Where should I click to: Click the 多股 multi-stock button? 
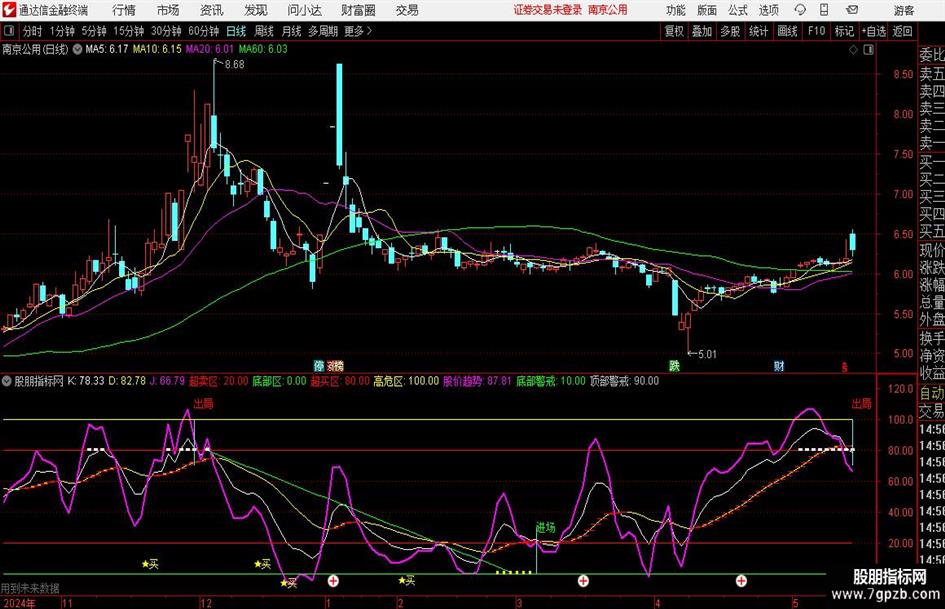coord(730,31)
